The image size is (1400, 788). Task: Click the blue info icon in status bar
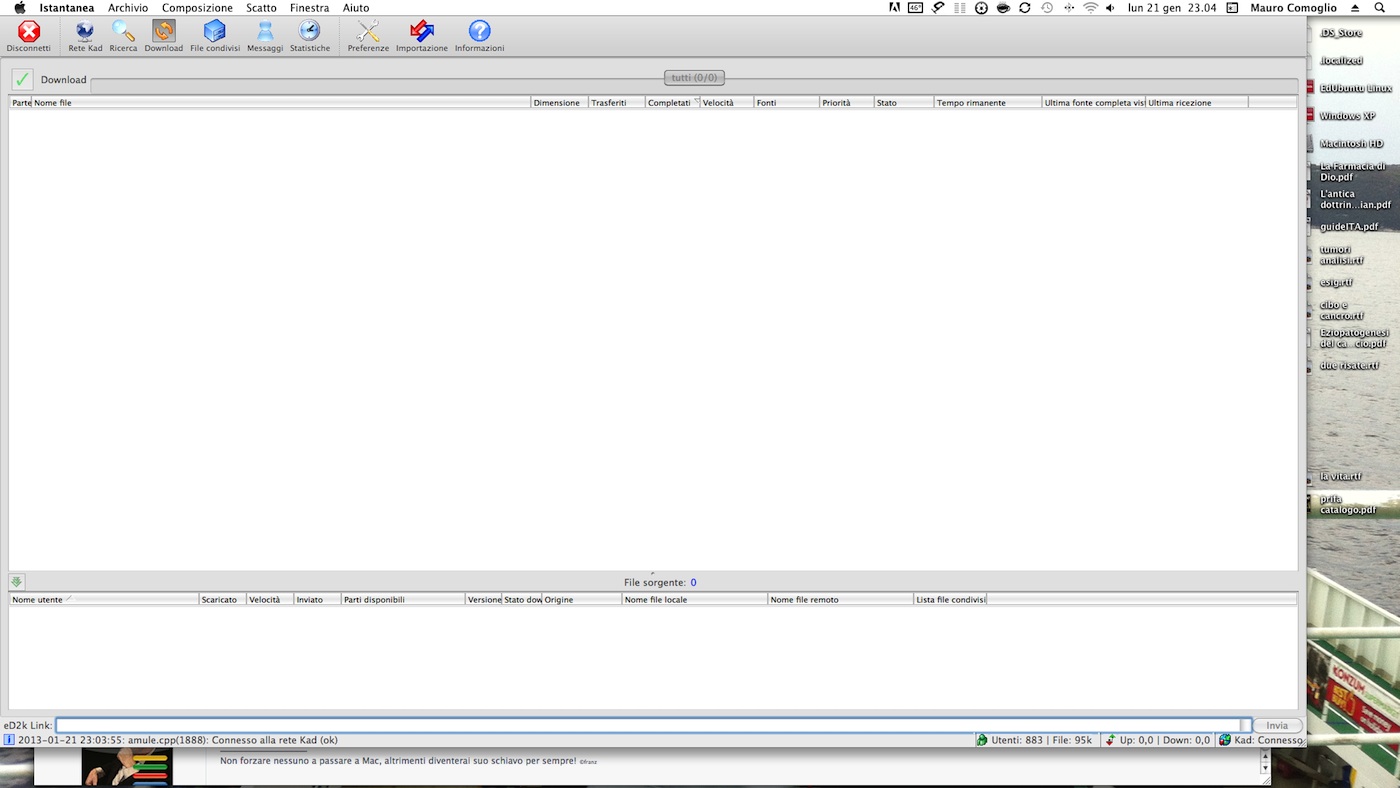pos(9,740)
